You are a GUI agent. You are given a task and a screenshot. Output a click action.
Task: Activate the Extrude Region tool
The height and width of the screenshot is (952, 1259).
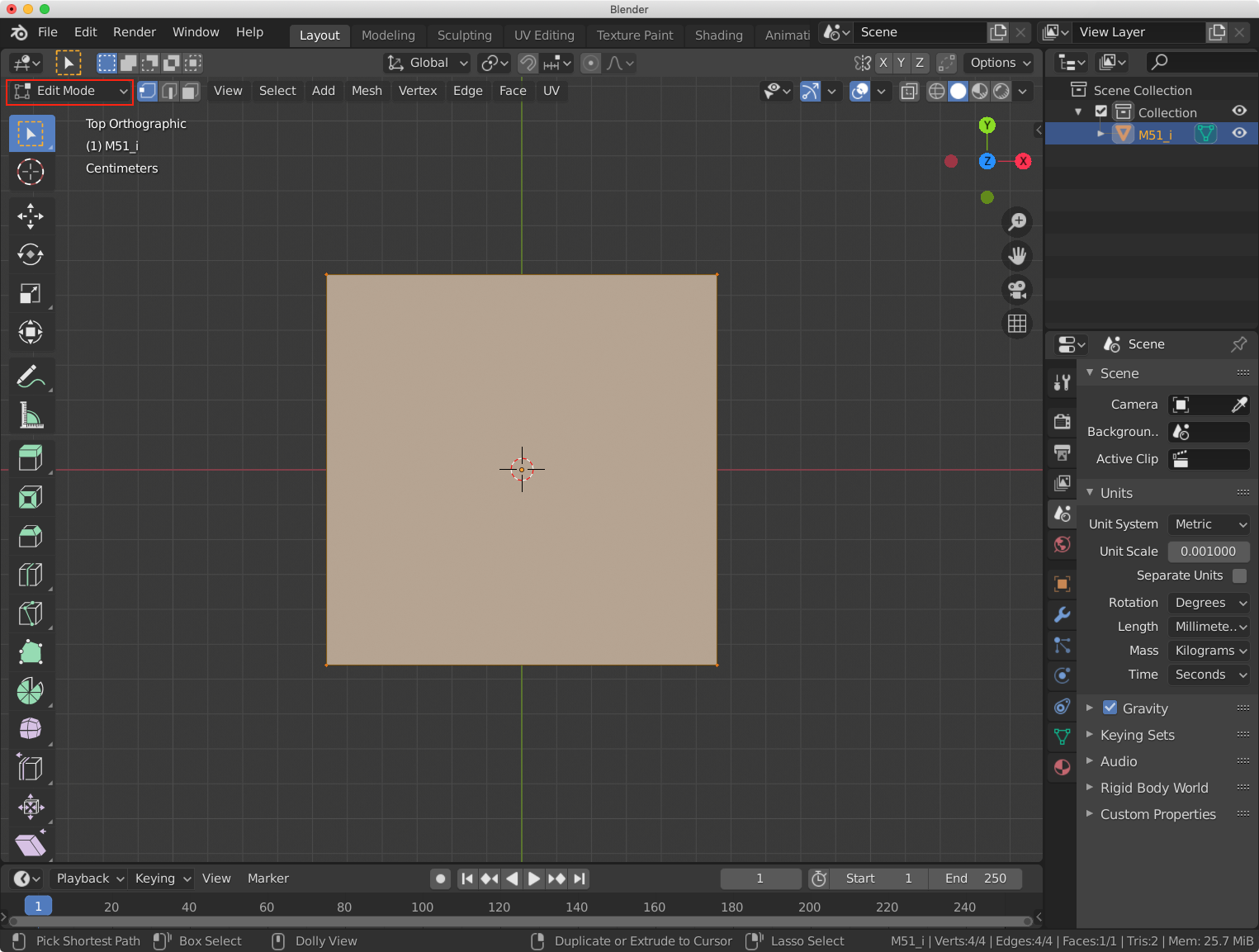pos(31,457)
